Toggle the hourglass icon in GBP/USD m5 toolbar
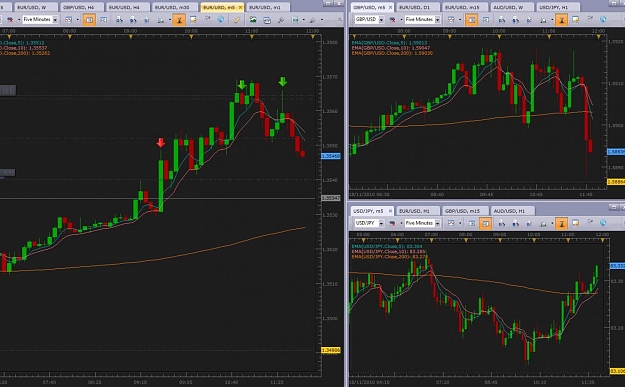This screenshot has width=625, height=387. coord(562,20)
